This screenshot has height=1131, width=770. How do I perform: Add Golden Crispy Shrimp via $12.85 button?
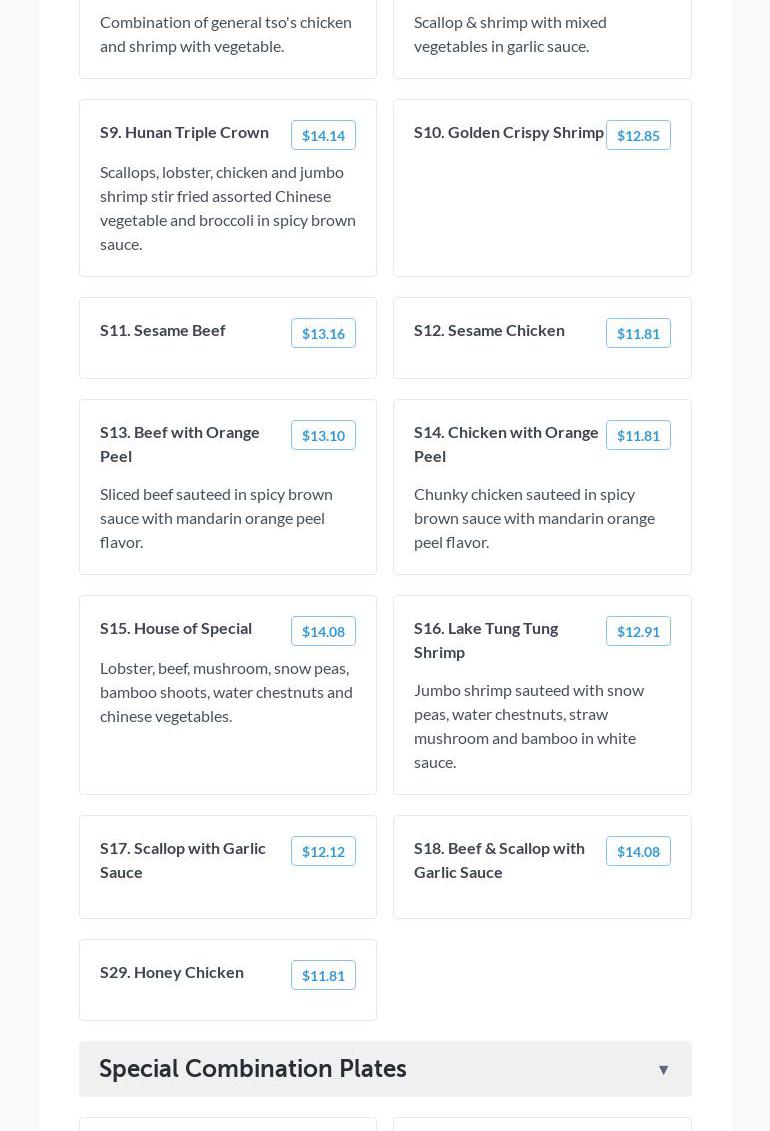tap(638, 136)
